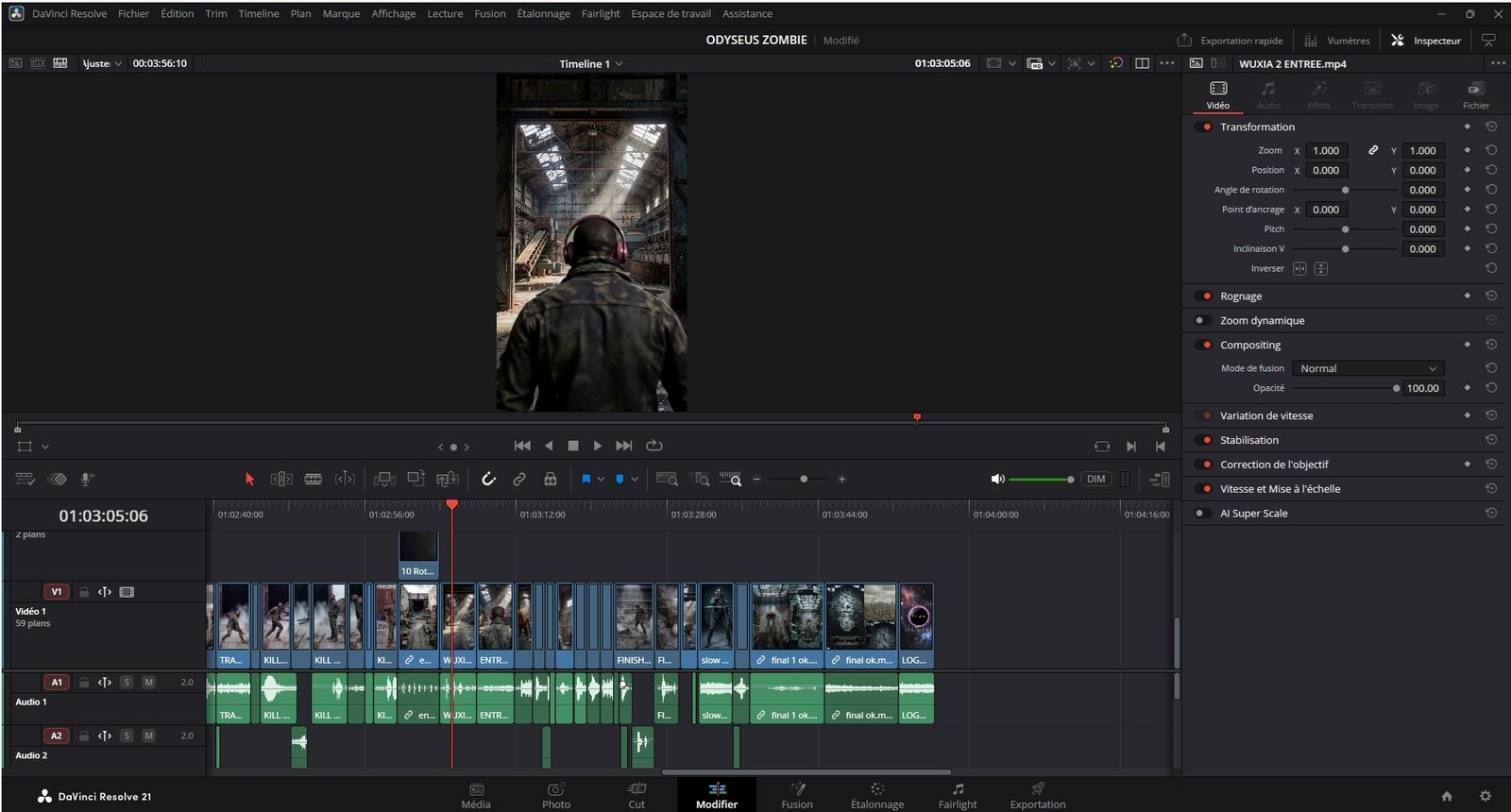Image resolution: width=1511 pixels, height=812 pixels.
Task: Adjust the green monitor volume slider
Action: coord(1041,480)
